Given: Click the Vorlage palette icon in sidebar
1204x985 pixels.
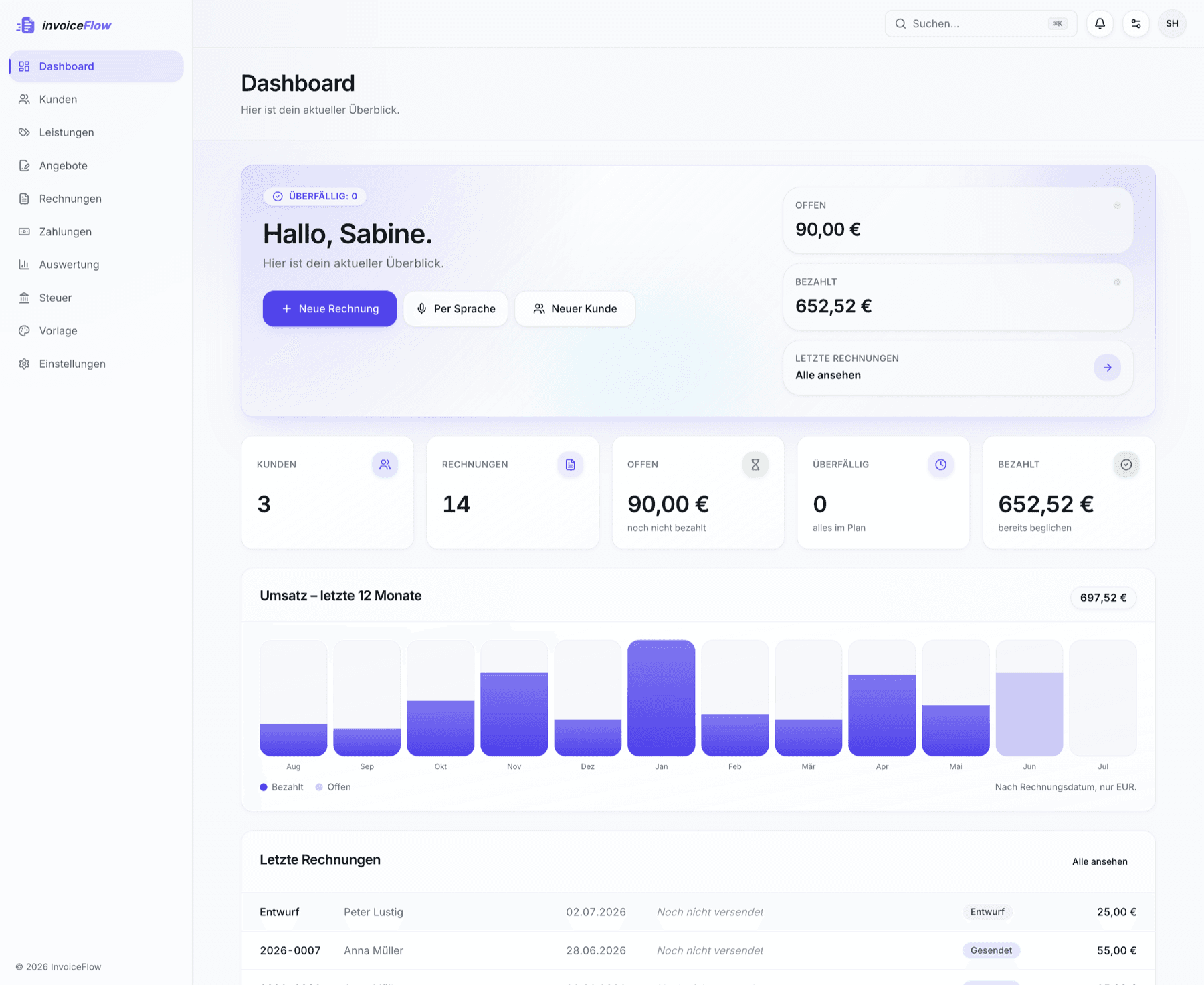Looking at the screenshot, I should click(24, 331).
